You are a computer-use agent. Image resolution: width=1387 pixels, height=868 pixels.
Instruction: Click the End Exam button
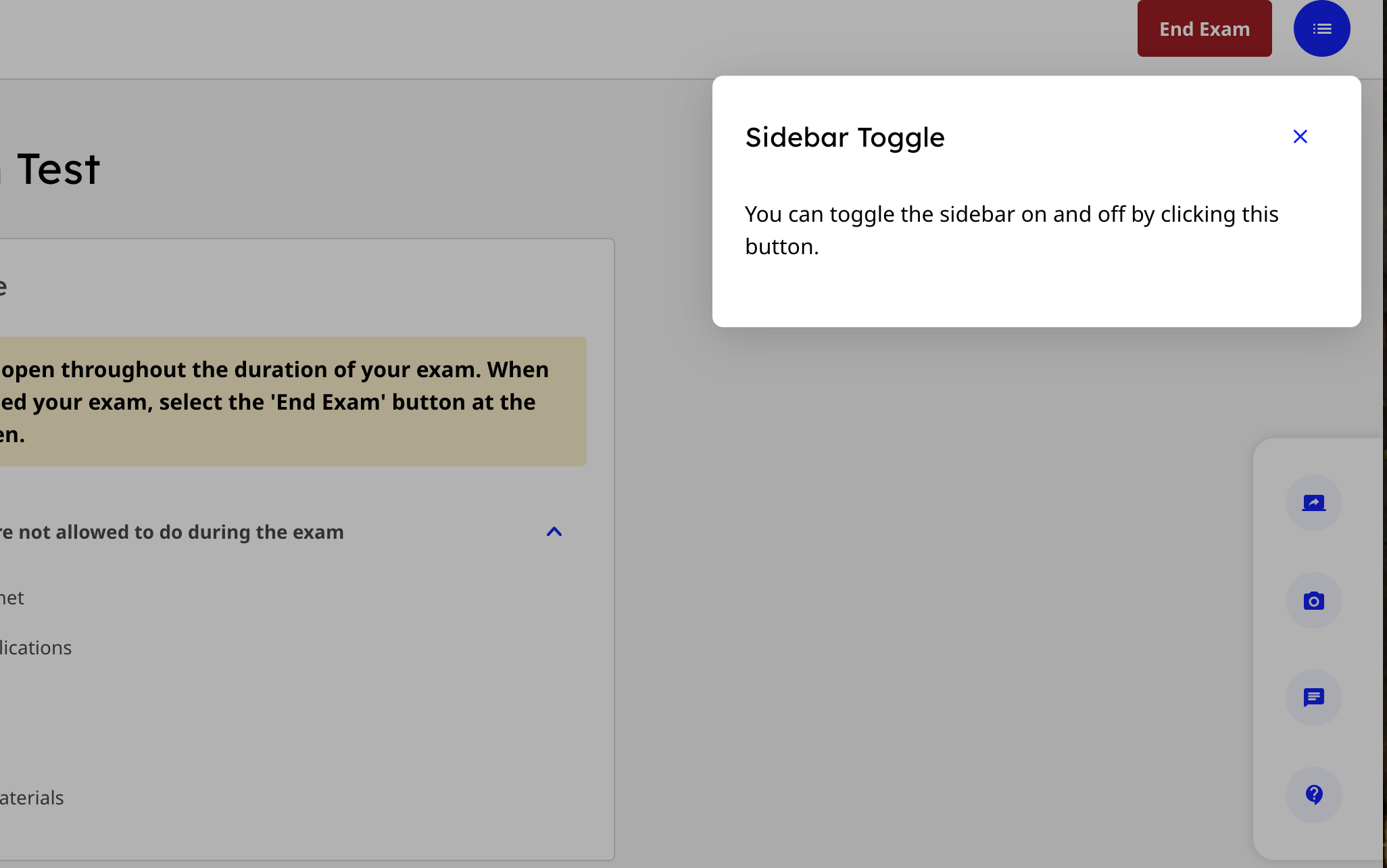click(x=1204, y=28)
